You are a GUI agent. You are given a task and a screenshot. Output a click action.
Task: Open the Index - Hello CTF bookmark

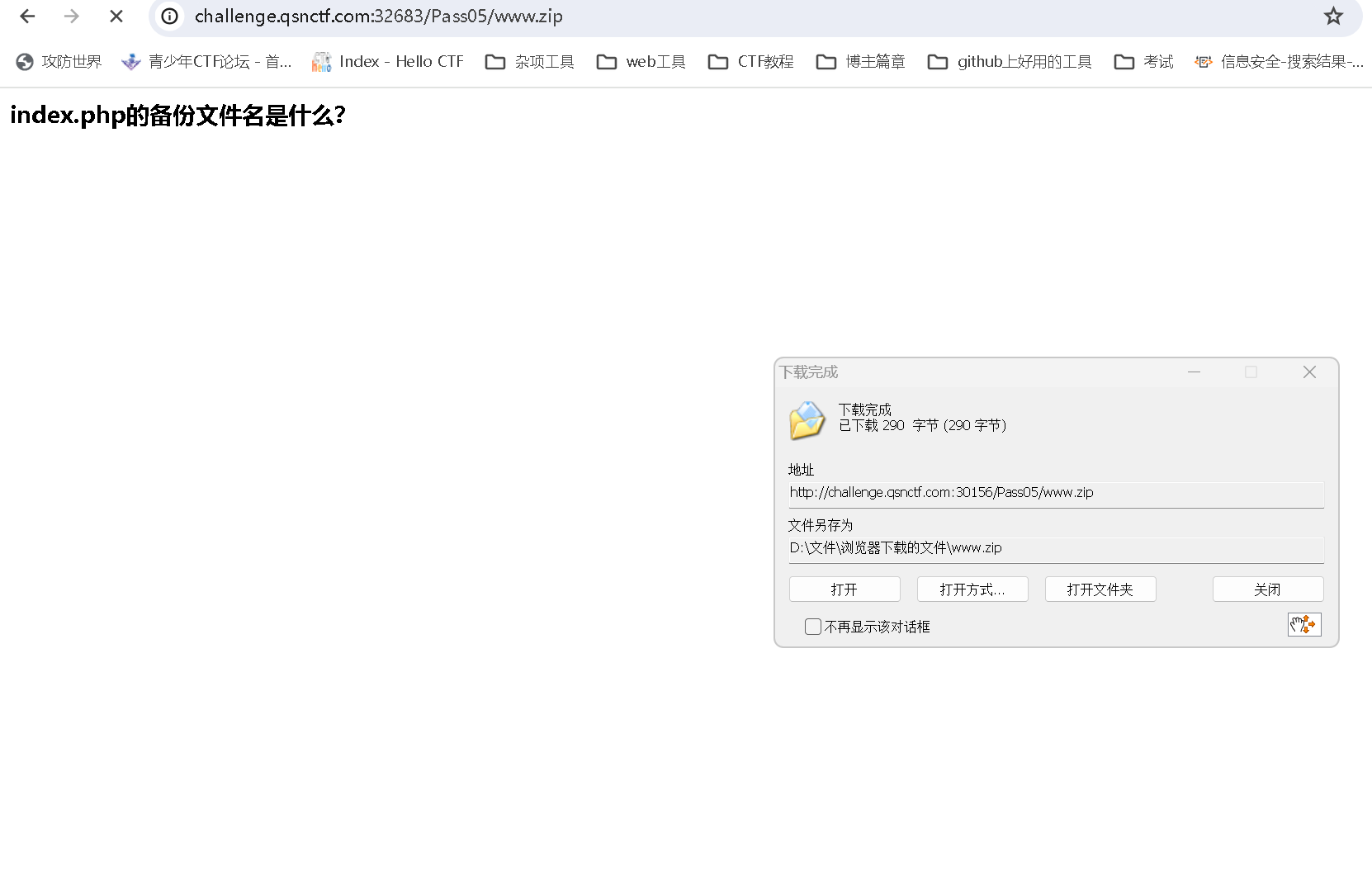387,61
